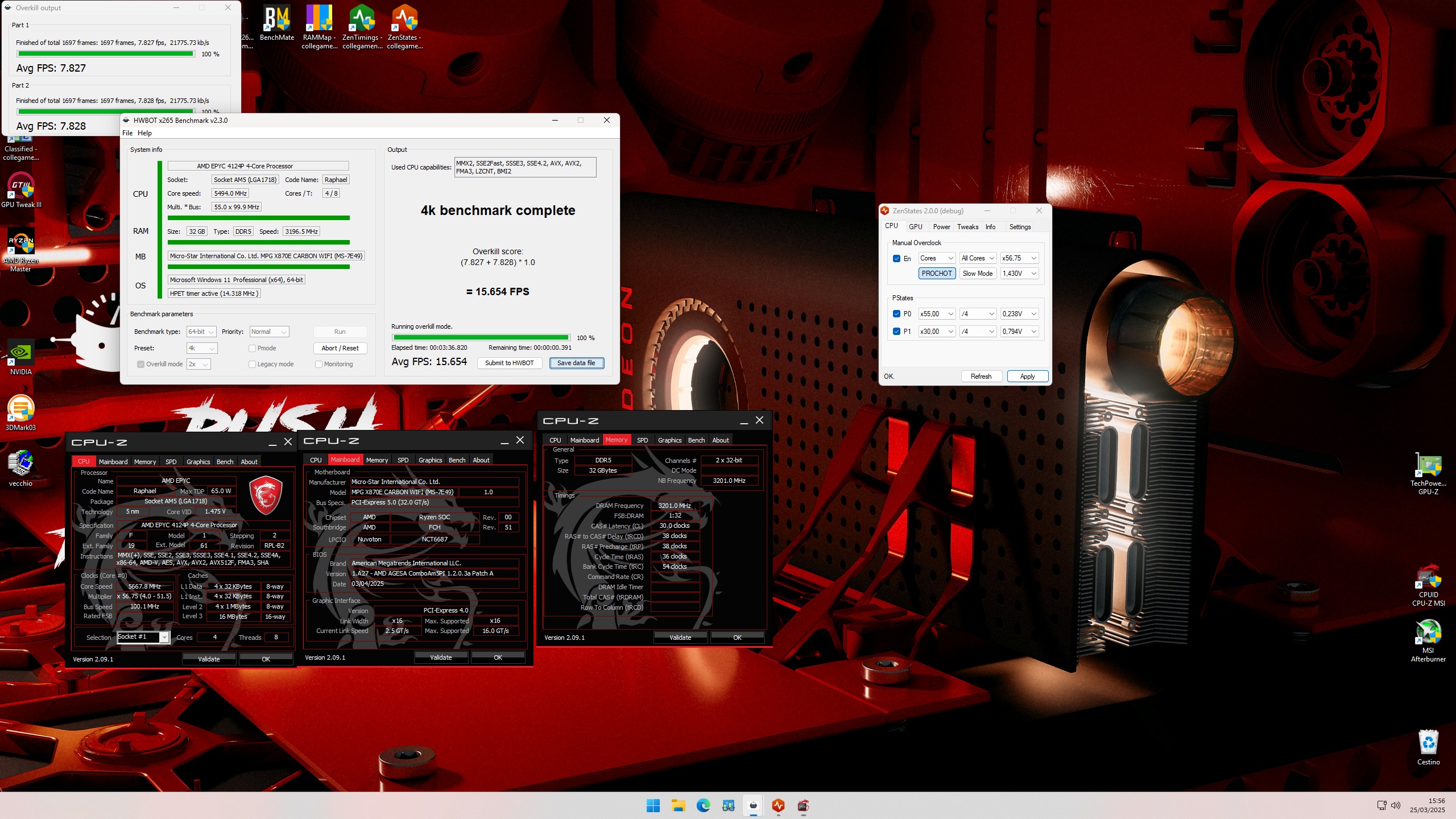Viewport: 1456px width, 819px height.
Task: Open the Help menu in HWBOT x265
Action: tap(144, 133)
